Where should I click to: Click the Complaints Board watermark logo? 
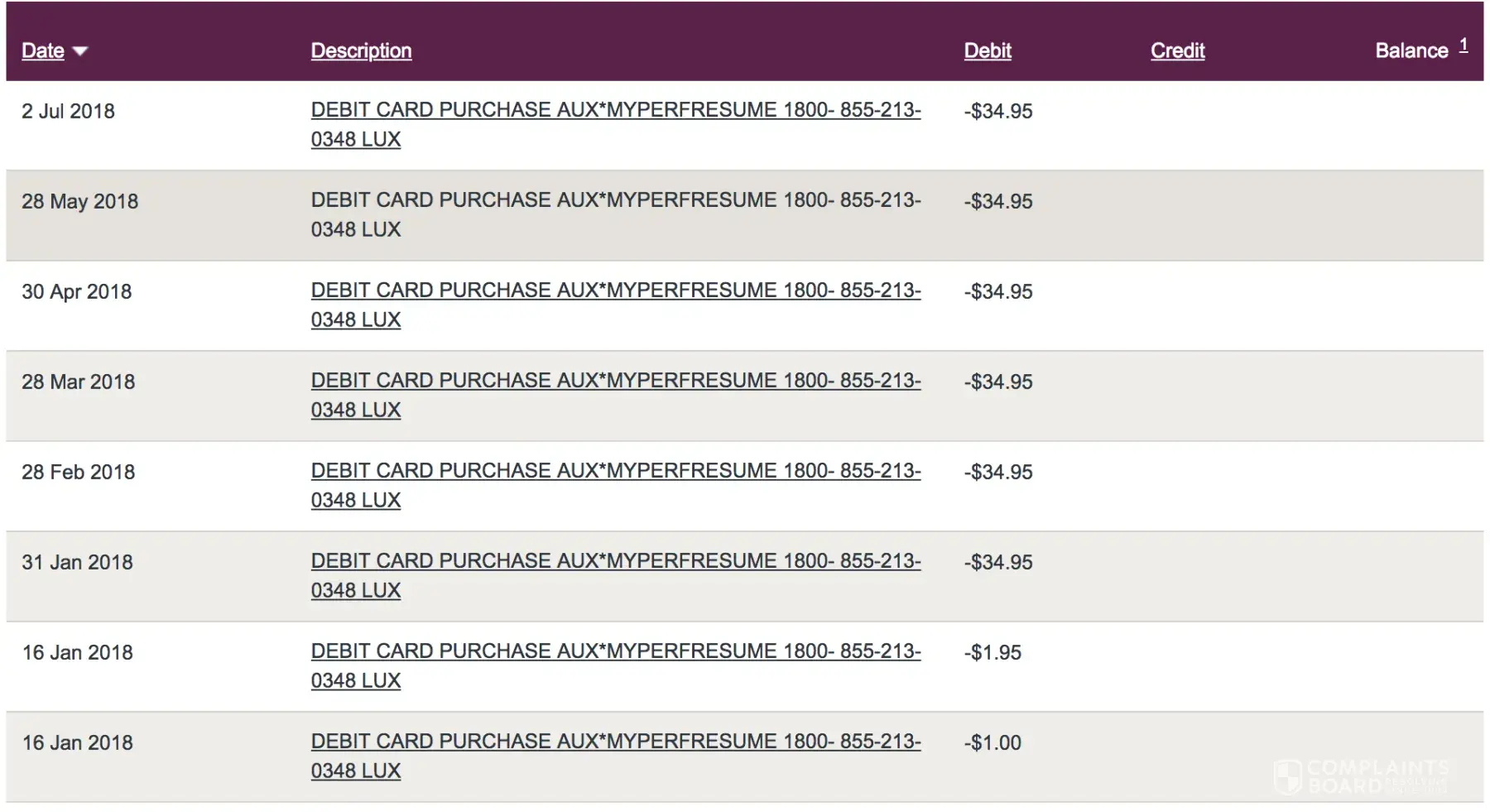tap(1362, 776)
